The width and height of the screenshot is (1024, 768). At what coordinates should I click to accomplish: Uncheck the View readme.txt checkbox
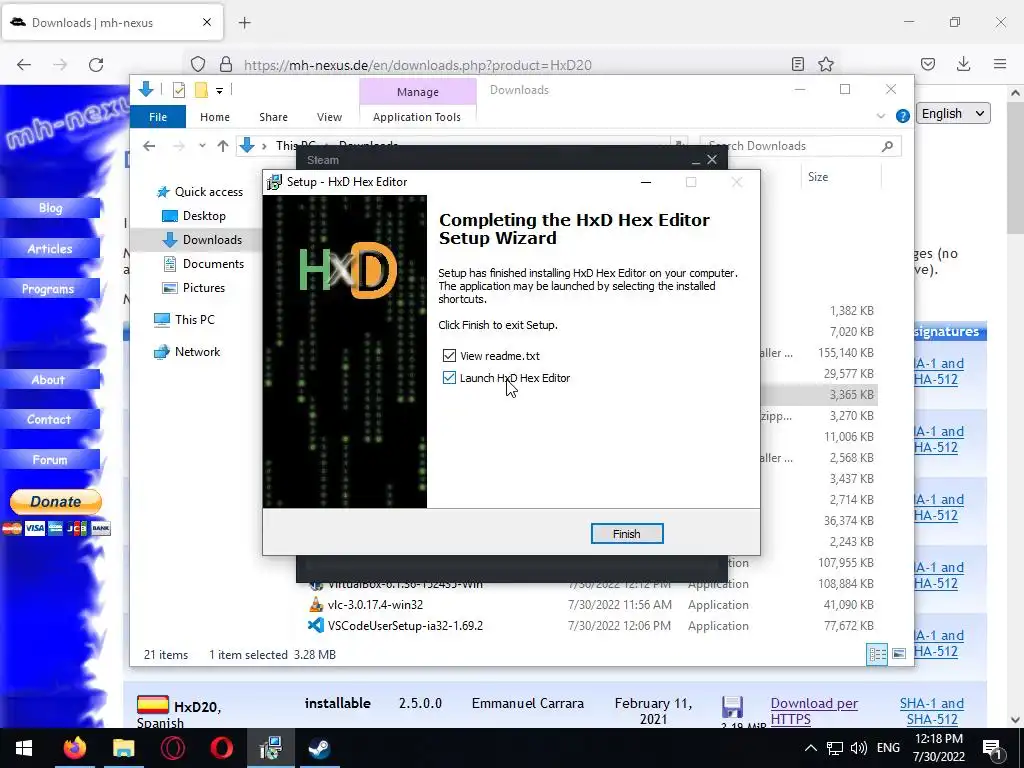[x=449, y=355]
